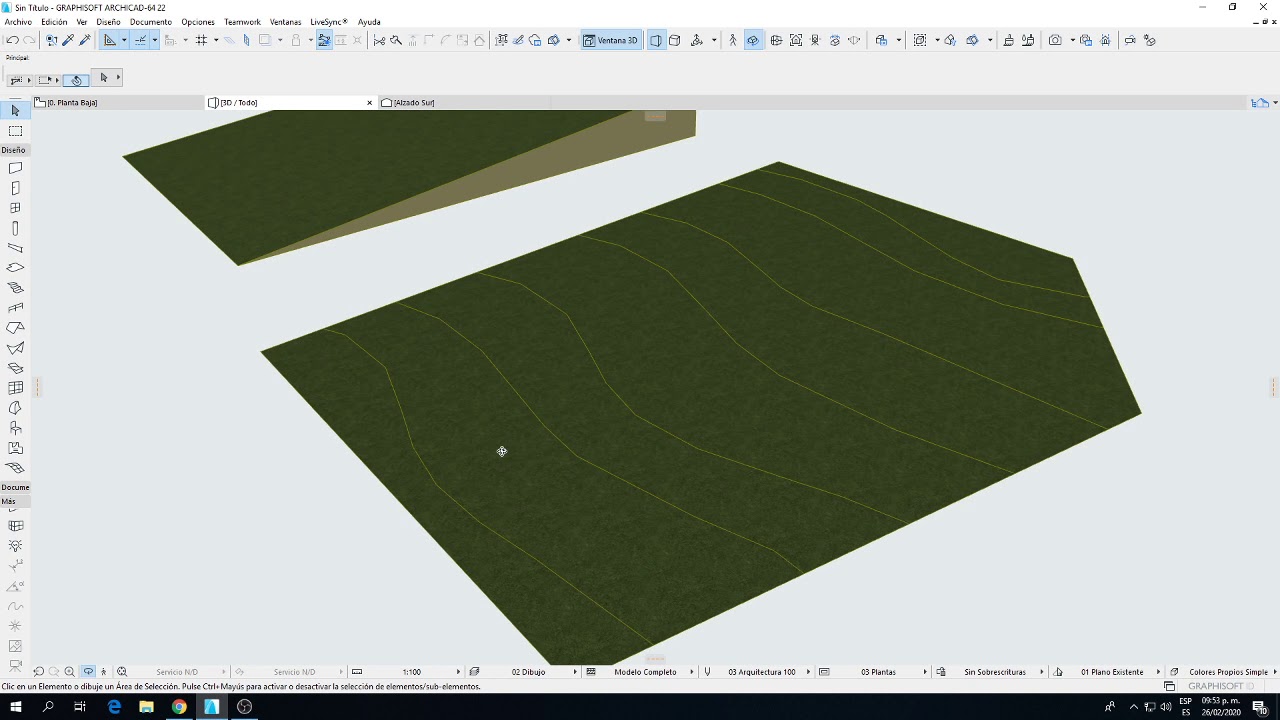
Task: Open the Sin Sobrescrituras dropdown
Action: click(x=994, y=672)
